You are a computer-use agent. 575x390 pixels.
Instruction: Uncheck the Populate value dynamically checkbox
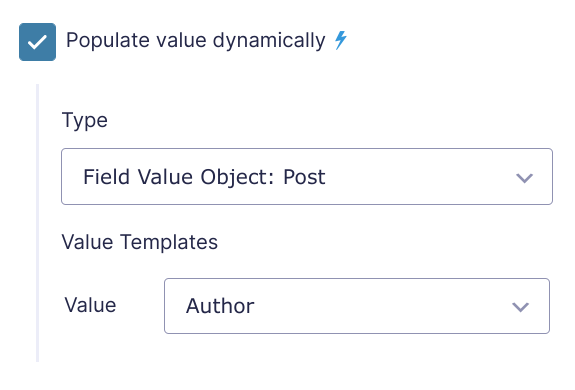[x=37, y=42]
